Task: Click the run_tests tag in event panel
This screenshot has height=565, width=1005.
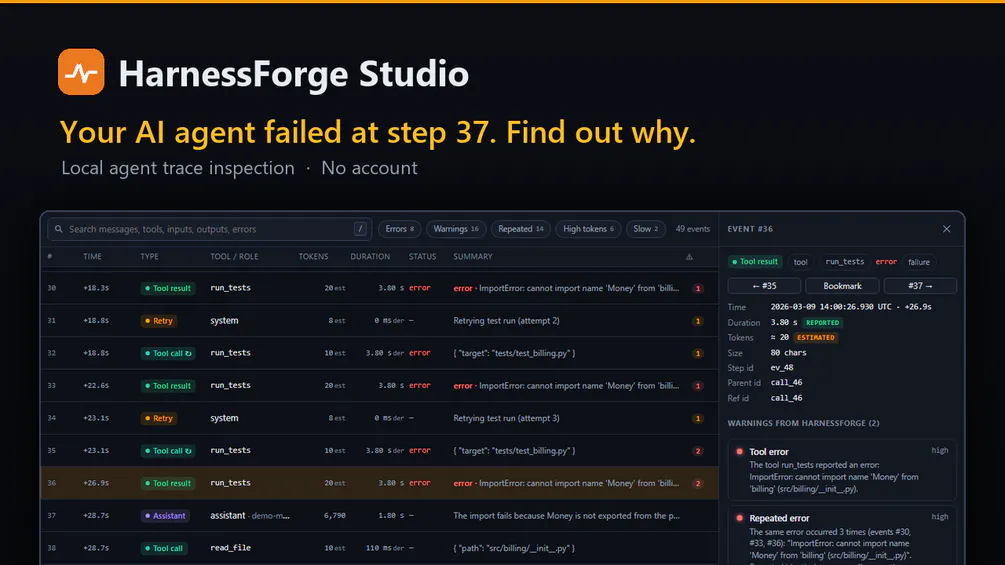Action: point(844,261)
